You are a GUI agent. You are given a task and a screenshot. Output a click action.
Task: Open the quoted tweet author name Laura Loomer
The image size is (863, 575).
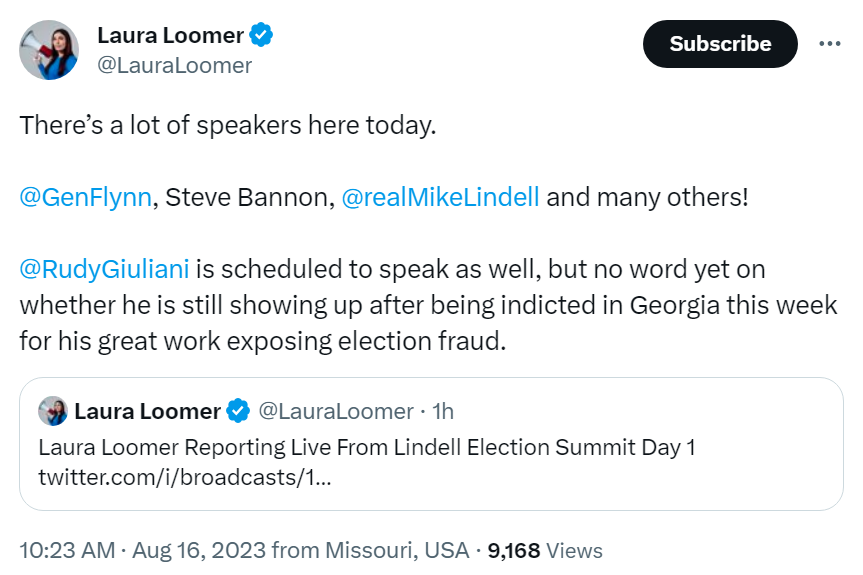148,411
